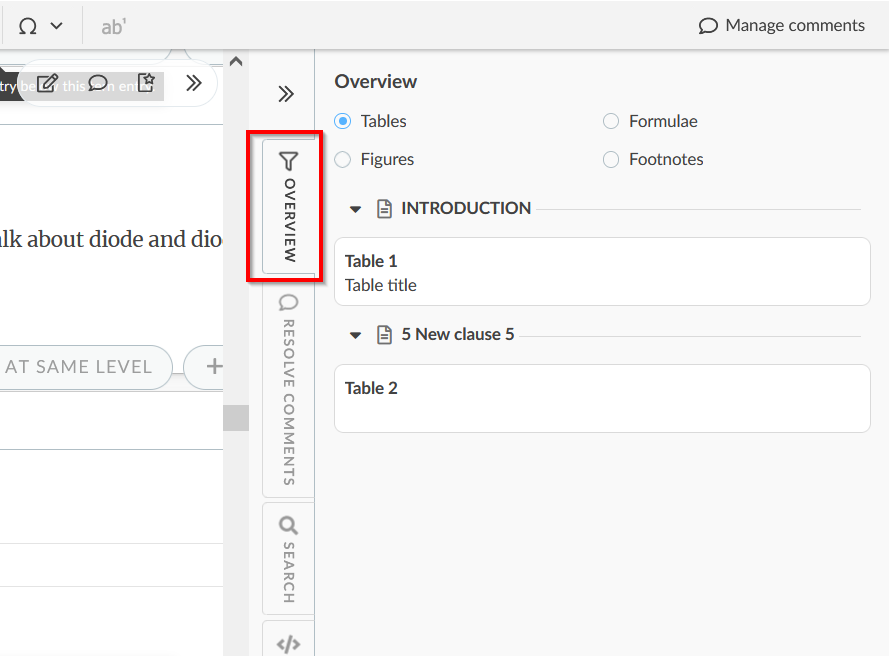Open the Search side tab

pos(288,558)
